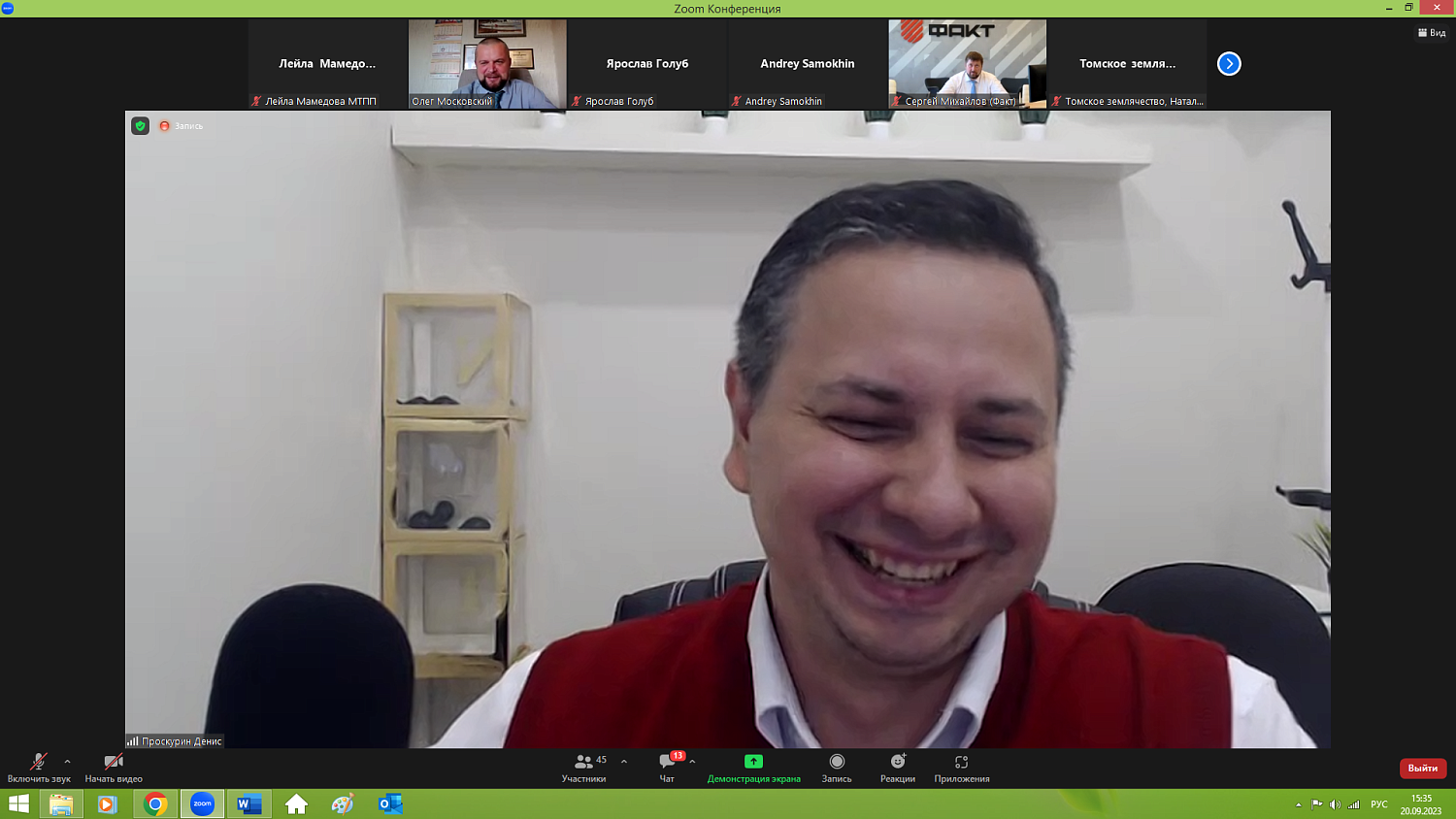Expand the arrow next to Чат
The height and width of the screenshot is (819, 1456).
click(692, 762)
